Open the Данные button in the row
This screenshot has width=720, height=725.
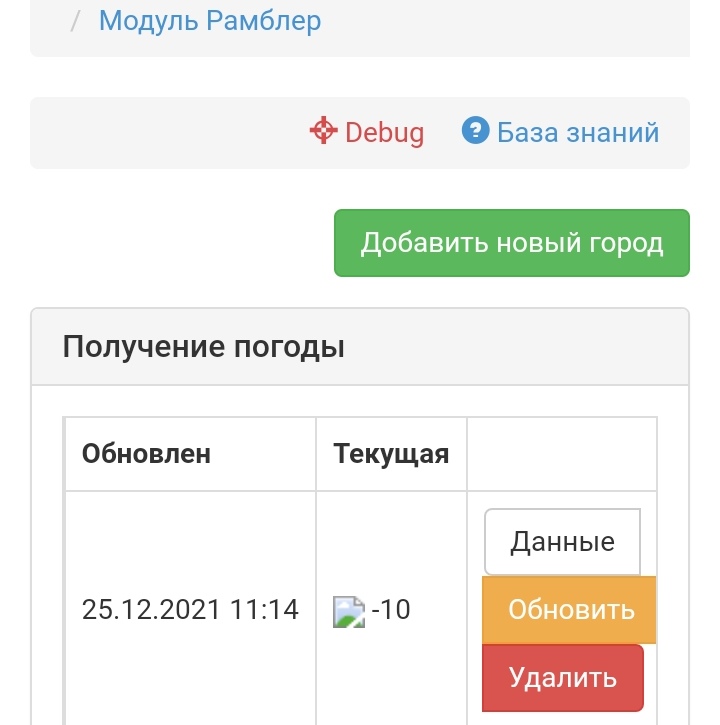562,542
